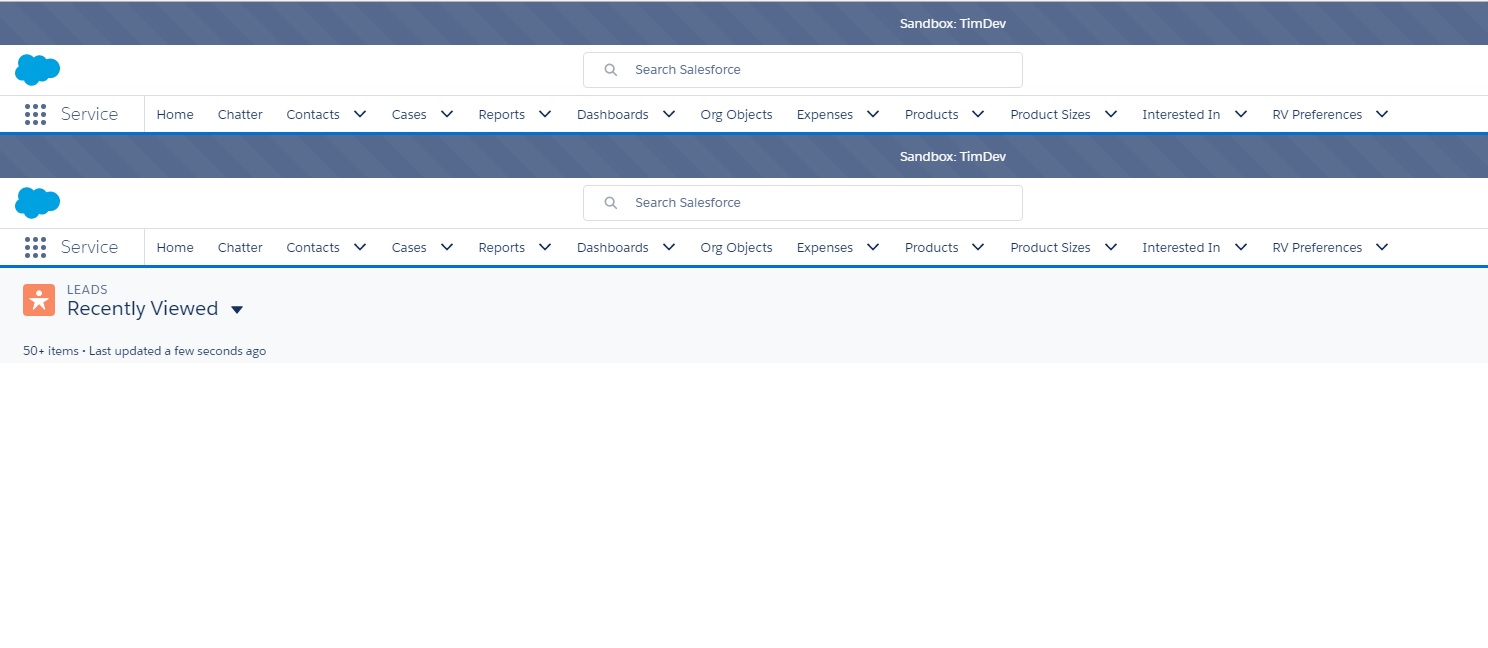Open the Reports tab in the lower nav bar
Image resolution: width=1488 pixels, height=648 pixels.
[502, 247]
